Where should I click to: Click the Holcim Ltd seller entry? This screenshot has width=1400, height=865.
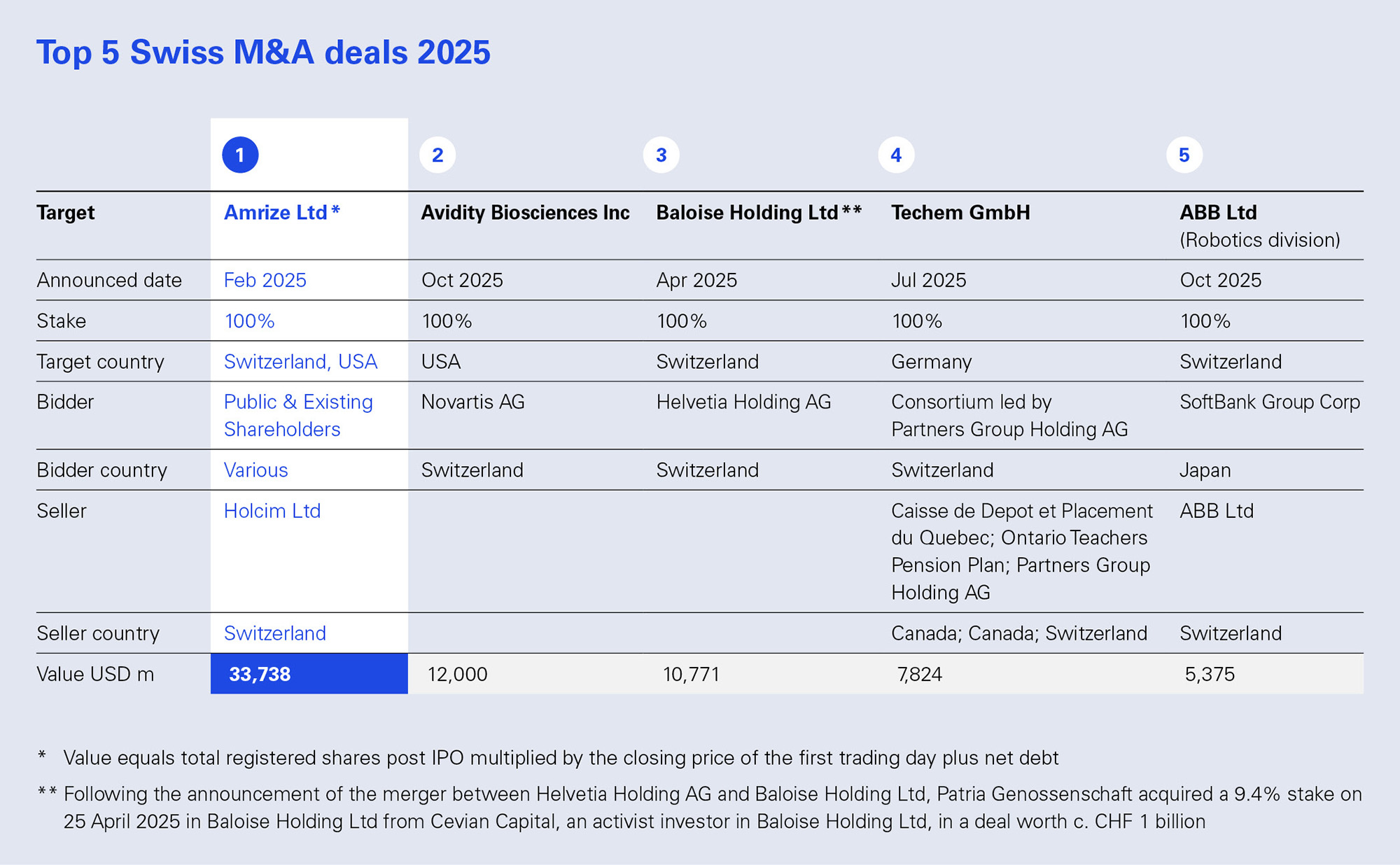(272, 511)
